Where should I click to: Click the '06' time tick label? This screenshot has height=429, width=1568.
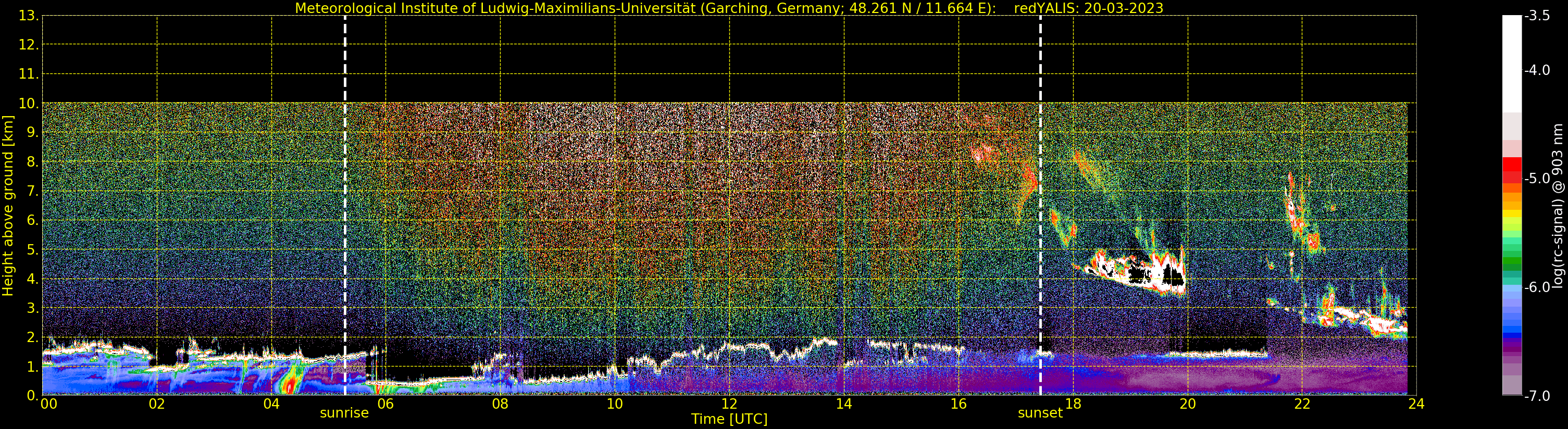(386, 403)
